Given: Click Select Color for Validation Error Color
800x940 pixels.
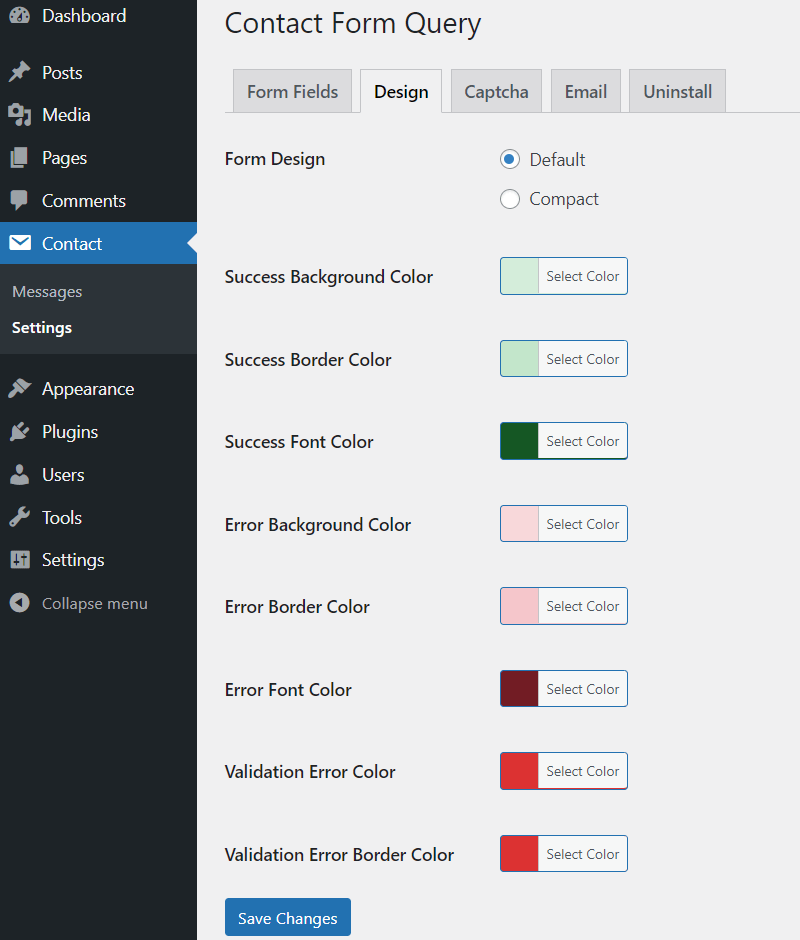Looking at the screenshot, I should coord(583,771).
